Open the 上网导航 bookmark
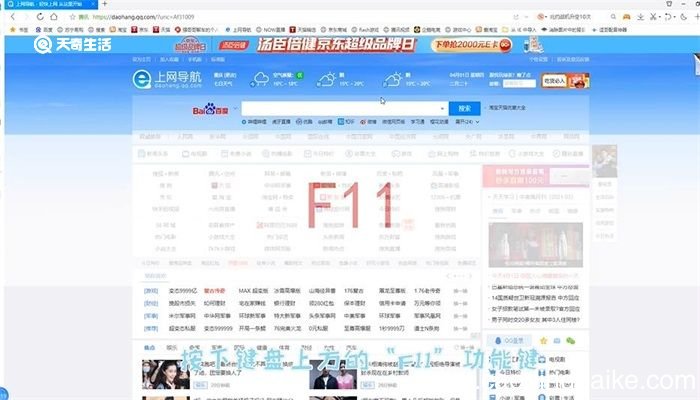This screenshot has height=400, width=700. 238,29
